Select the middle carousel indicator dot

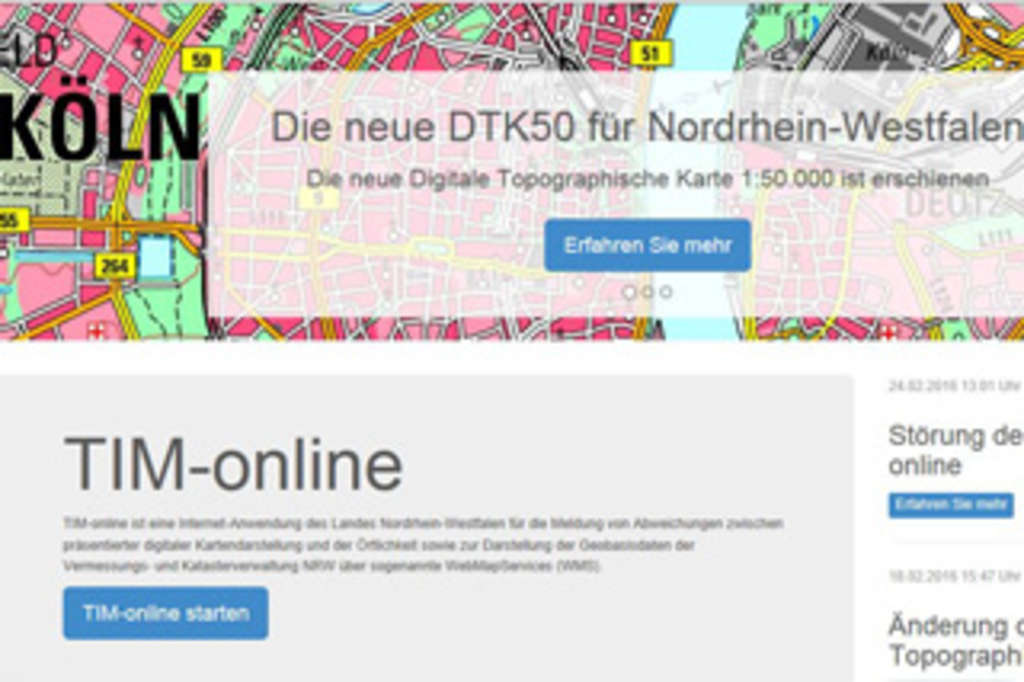[647, 292]
